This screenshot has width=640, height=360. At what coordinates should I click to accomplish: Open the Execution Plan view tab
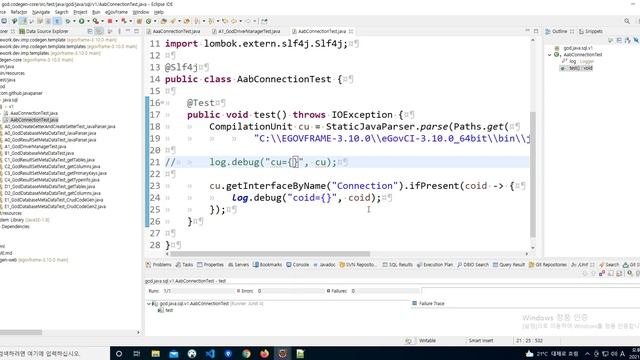tap(435, 264)
